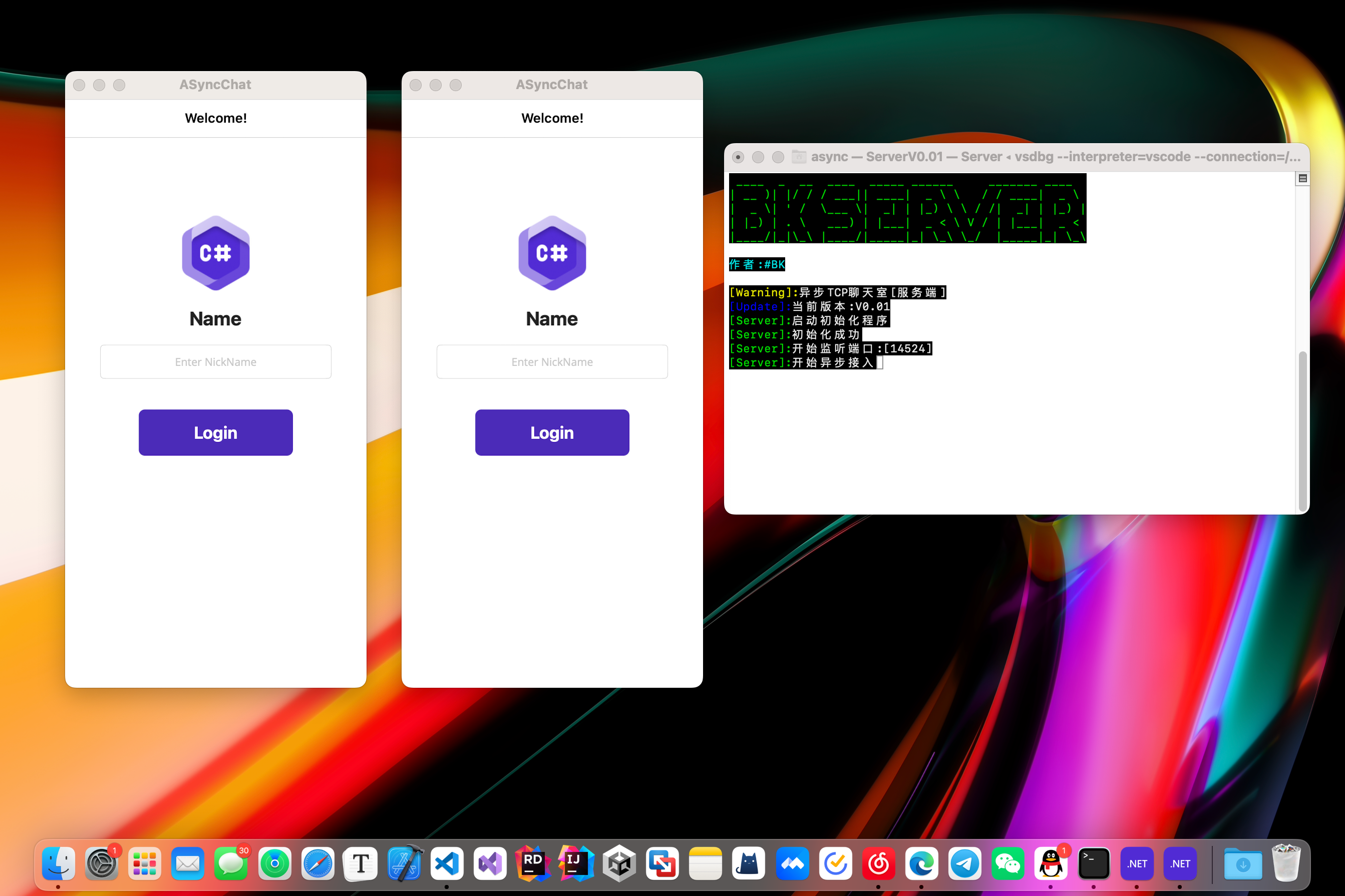The height and width of the screenshot is (896, 1345).
Task: Open the QQ penguin icon in the dock
Action: coord(1051,863)
